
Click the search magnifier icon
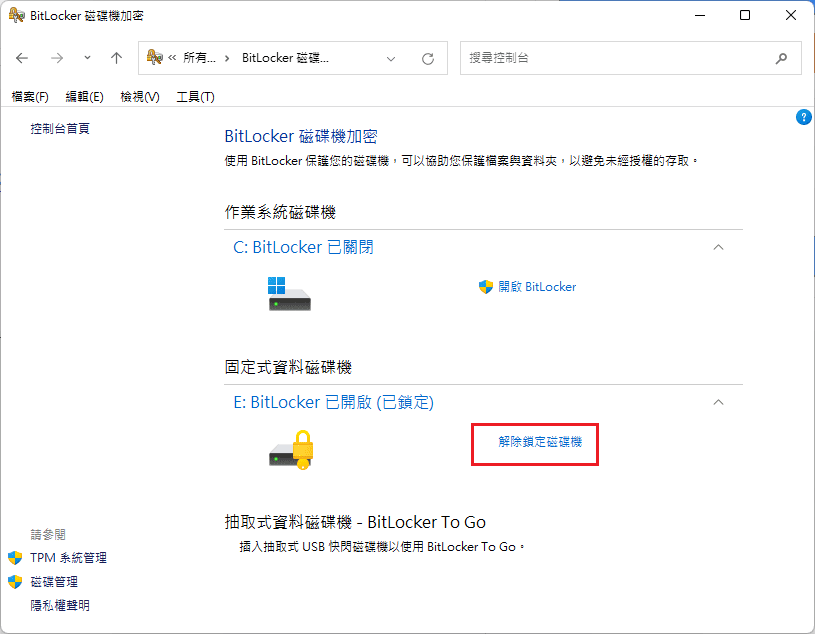pyautogui.click(x=781, y=58)
